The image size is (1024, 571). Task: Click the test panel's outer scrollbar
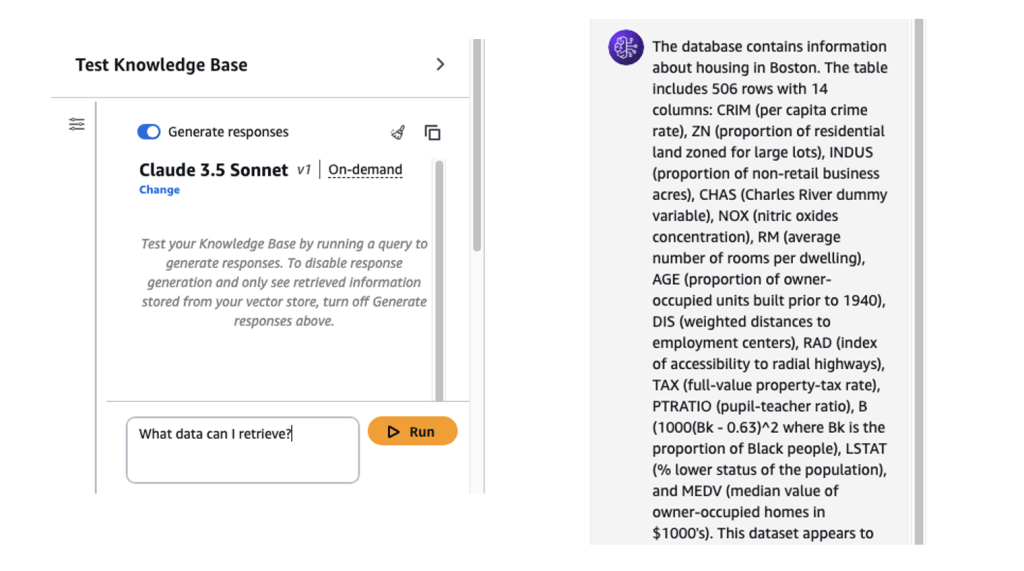click(478, 150)
